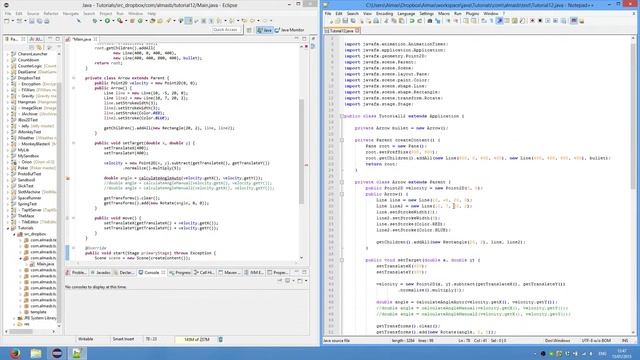Open the Notepad++ Language menu

406,13
